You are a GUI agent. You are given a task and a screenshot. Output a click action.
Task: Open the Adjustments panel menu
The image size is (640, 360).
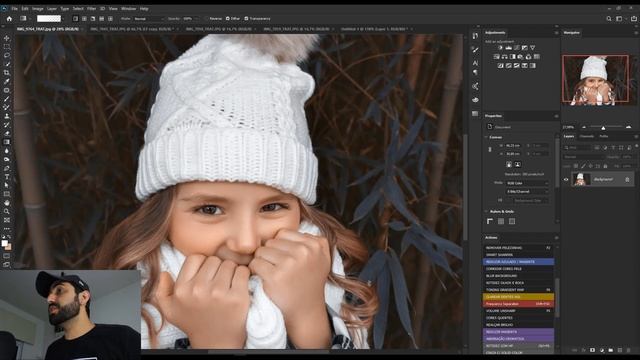[x=556, y=33]
